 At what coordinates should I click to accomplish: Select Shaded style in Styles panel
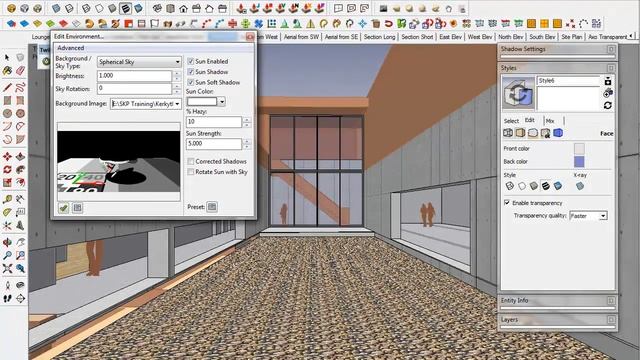click(x=534, y=186)
